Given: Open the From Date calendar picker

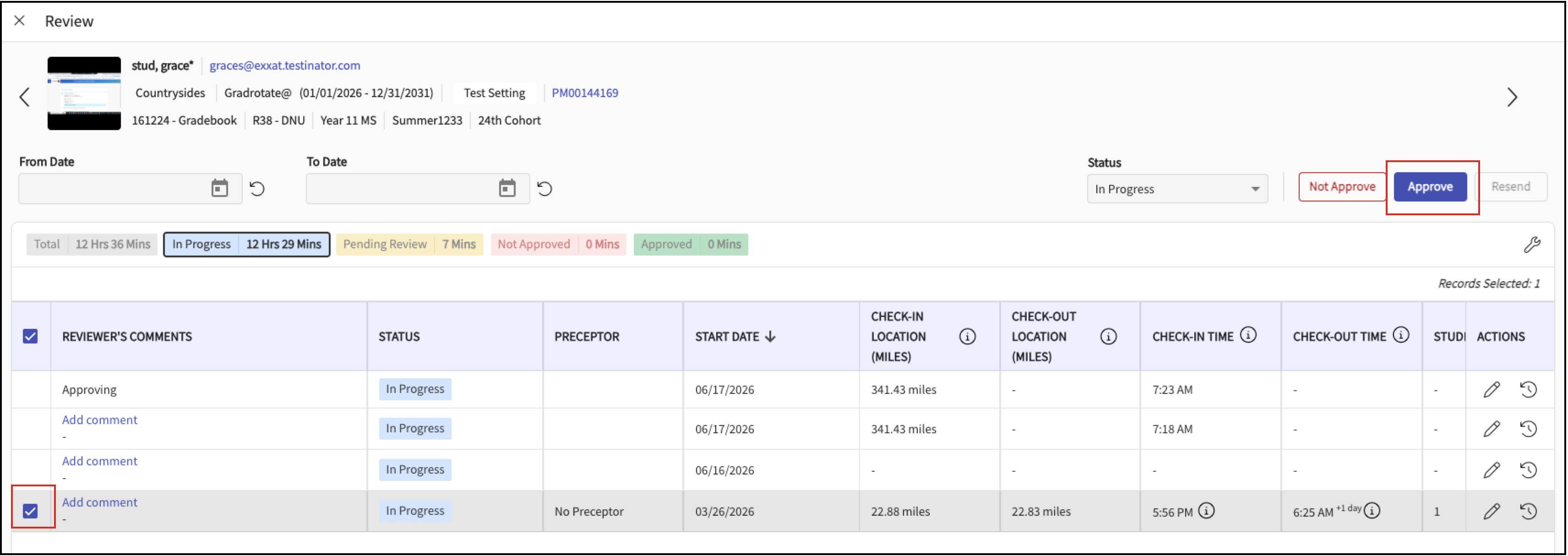Looking at the screenshot, I should (x=220, y=189).
